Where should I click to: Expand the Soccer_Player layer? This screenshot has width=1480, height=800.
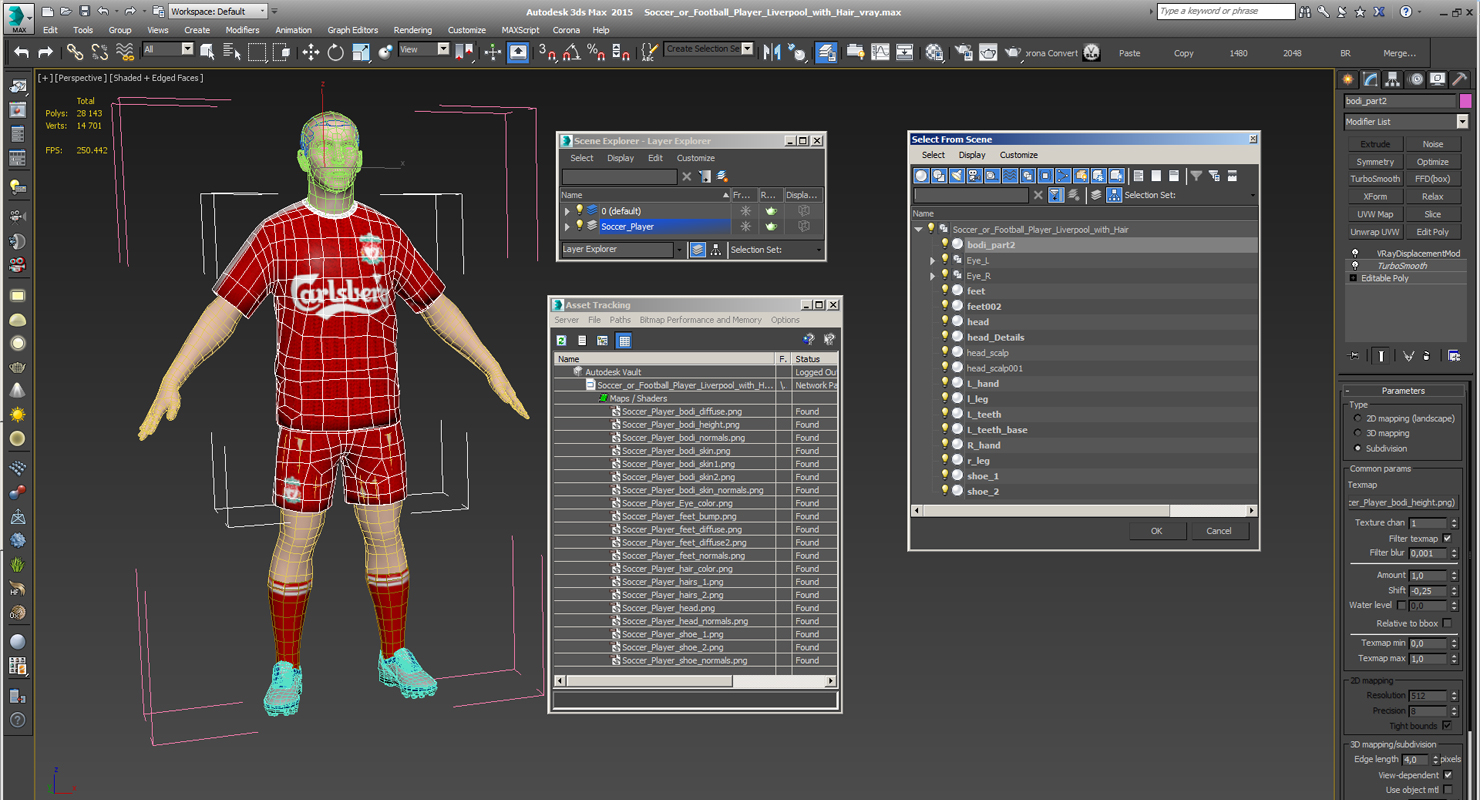pos(567,227)
